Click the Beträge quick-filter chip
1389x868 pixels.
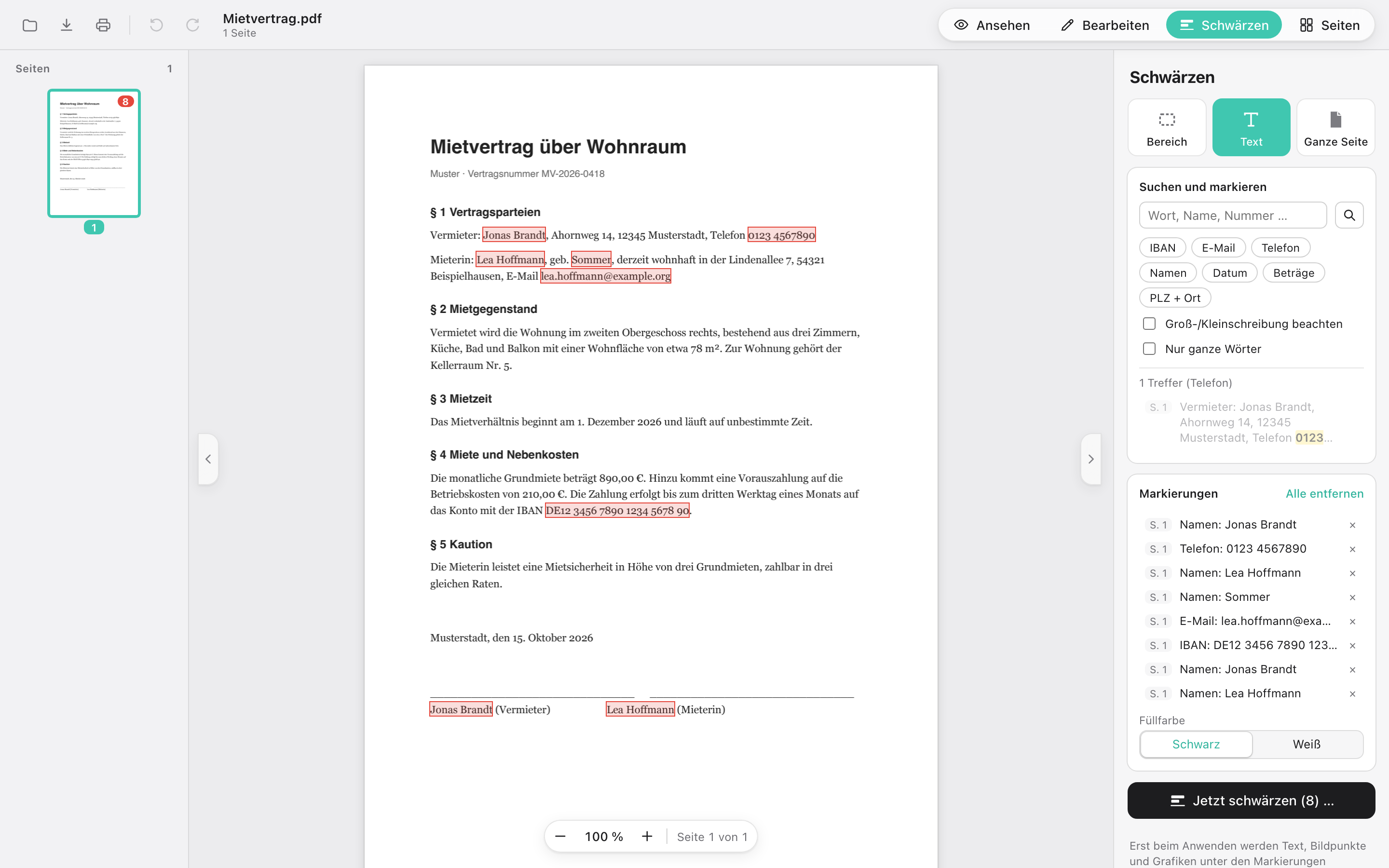(x=1293, y=272)
